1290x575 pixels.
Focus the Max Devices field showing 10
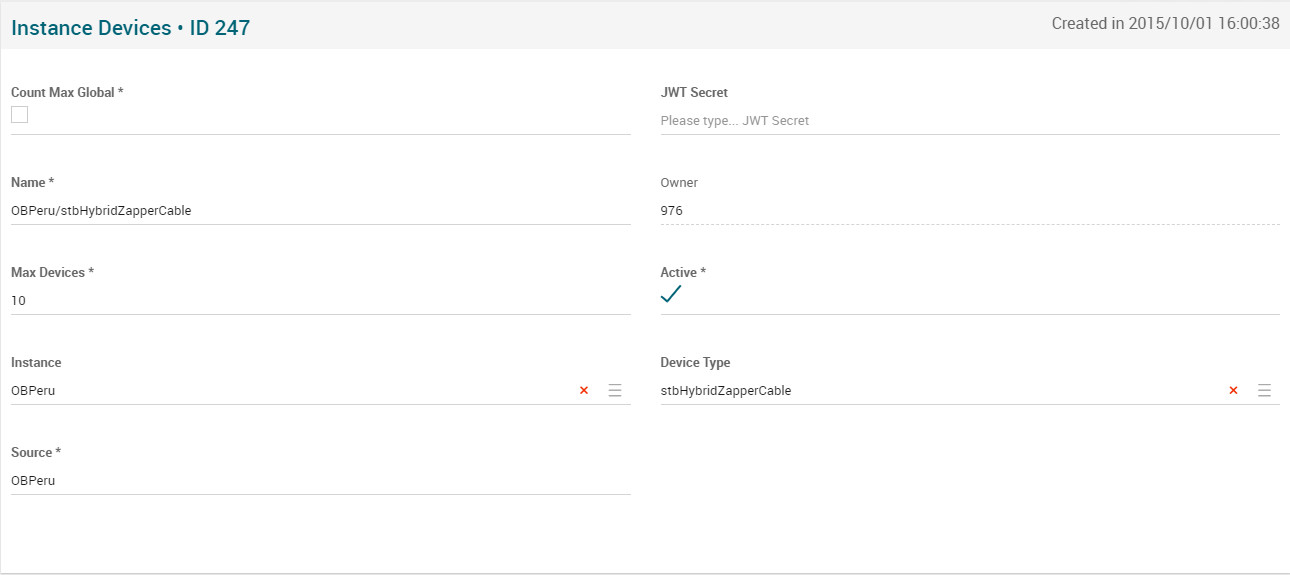[x=320, y=301]
